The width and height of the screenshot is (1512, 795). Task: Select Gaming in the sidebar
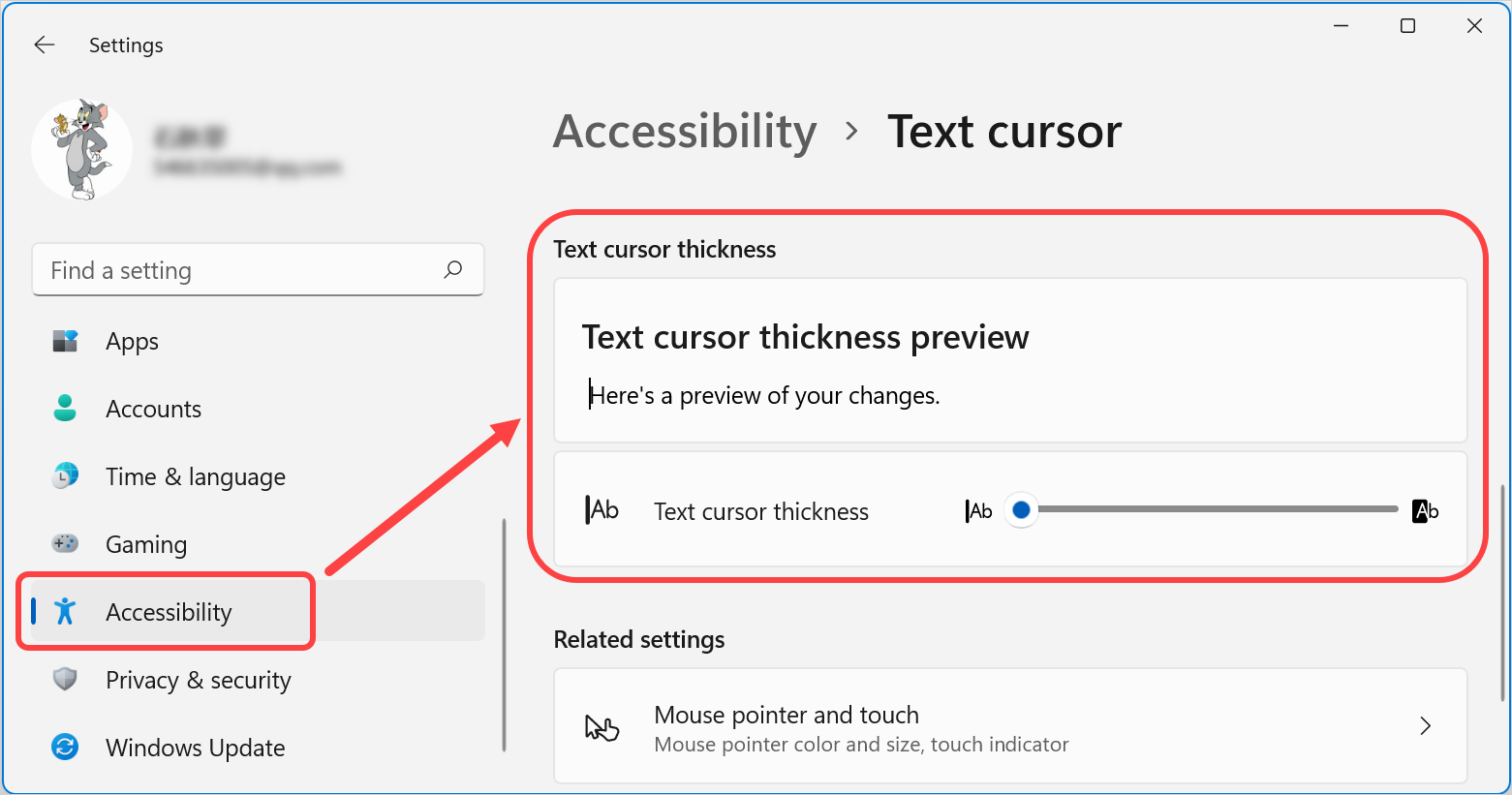click(146, 544)
